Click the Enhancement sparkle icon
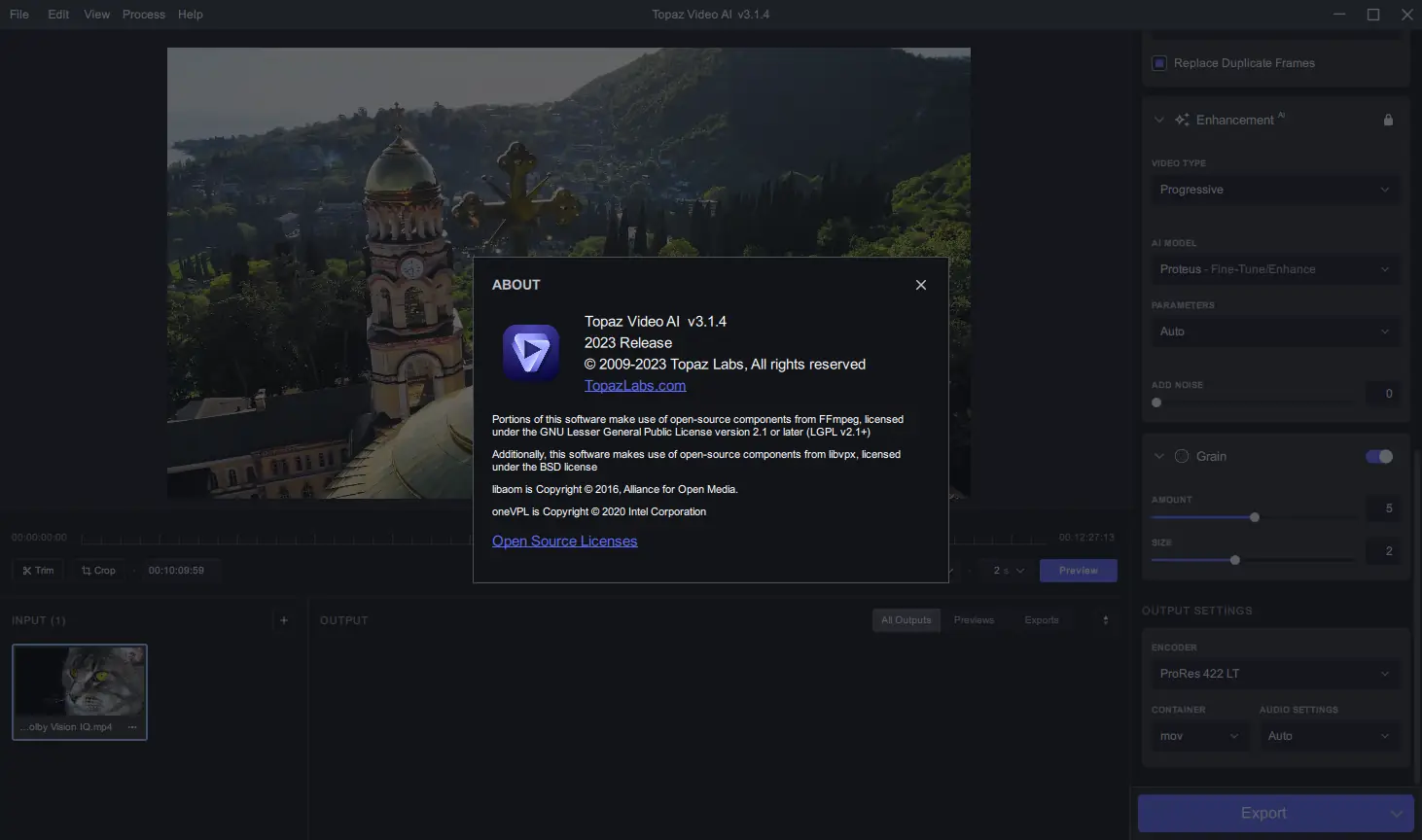Viewport: 1422px width, 840px height. coord(1182,120)
